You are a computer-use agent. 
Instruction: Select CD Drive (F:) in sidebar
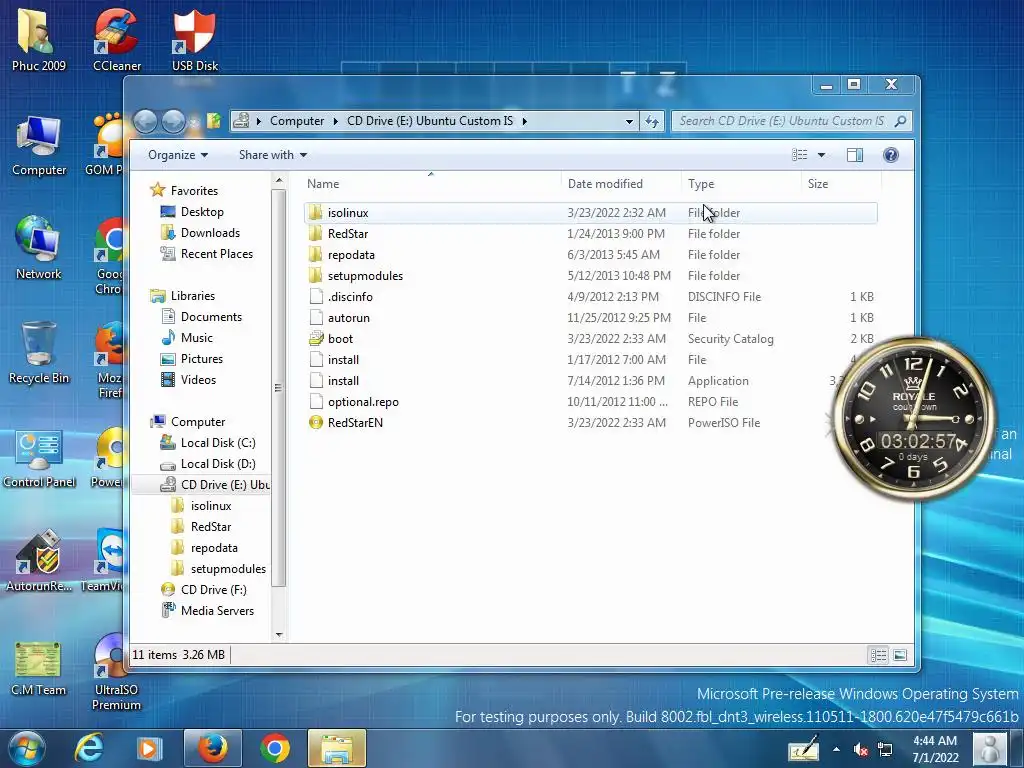[x=213, y=590]
